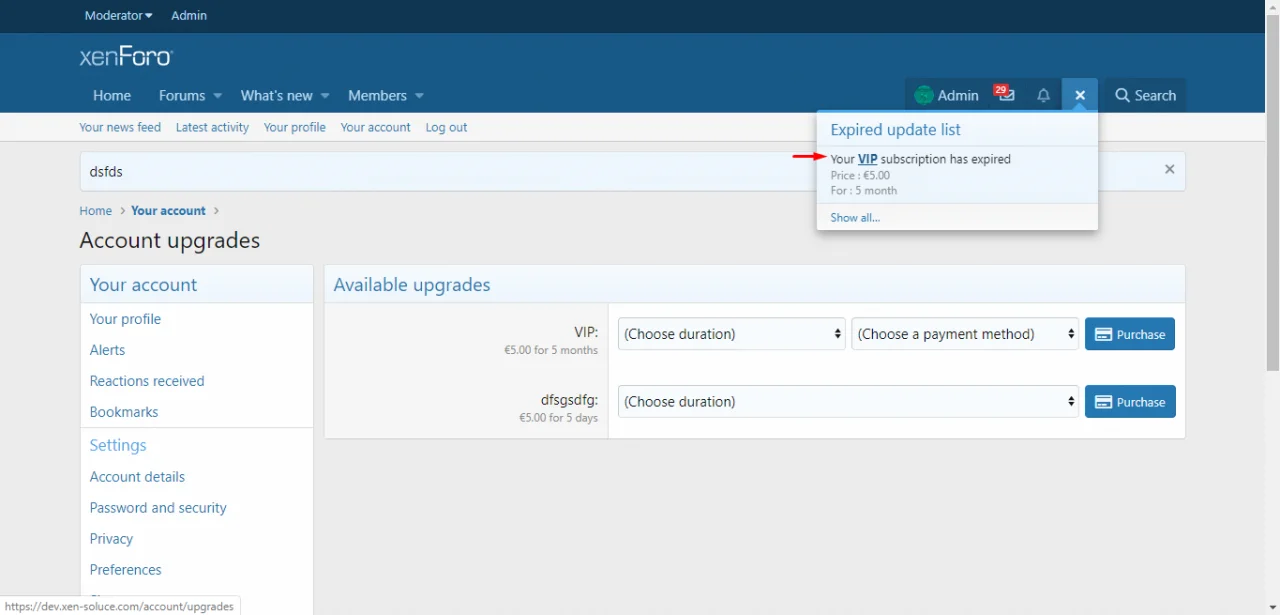This screenshot has width=1280, height=615.
Task: Click the Search magnifier icon
Action: pyautogui.click(x=1123, y=95)
